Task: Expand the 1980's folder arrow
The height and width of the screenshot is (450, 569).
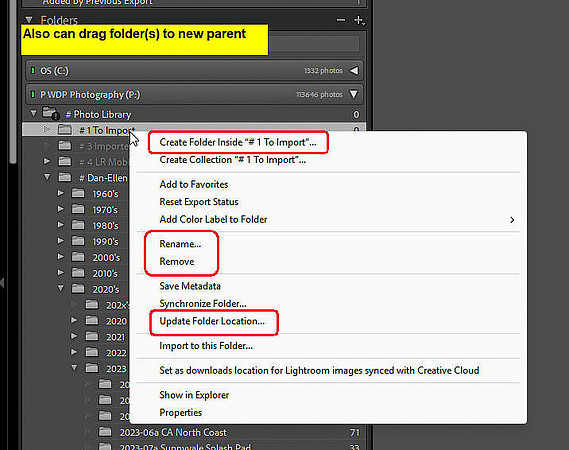Action: click(61, 225)
